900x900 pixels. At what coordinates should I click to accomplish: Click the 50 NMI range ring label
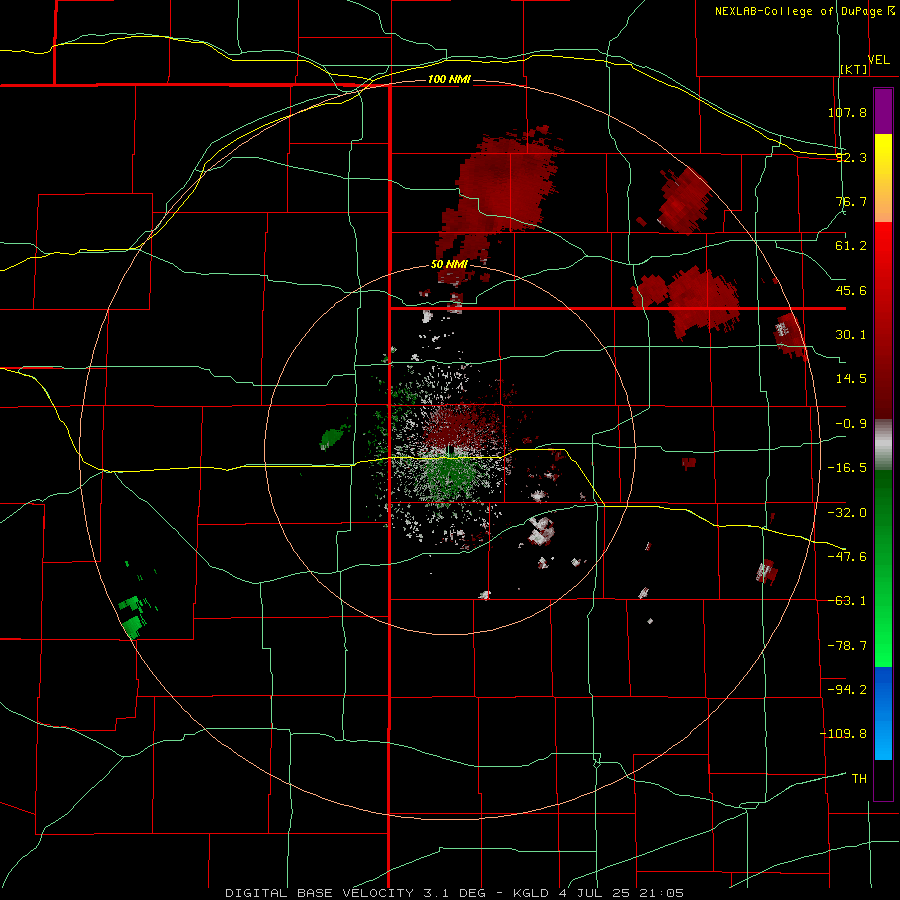(x=449, y=264)
